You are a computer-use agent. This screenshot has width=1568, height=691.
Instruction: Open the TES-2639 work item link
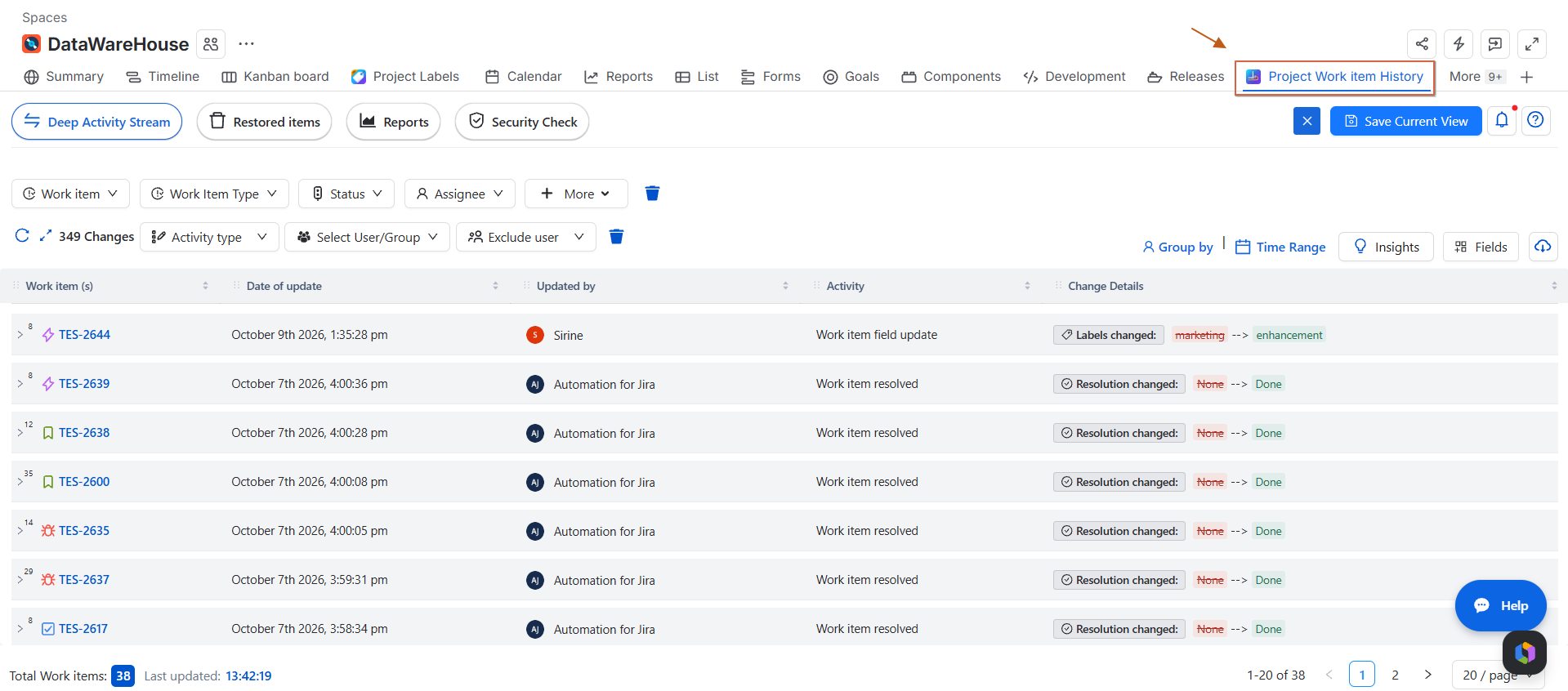(84, 384)
